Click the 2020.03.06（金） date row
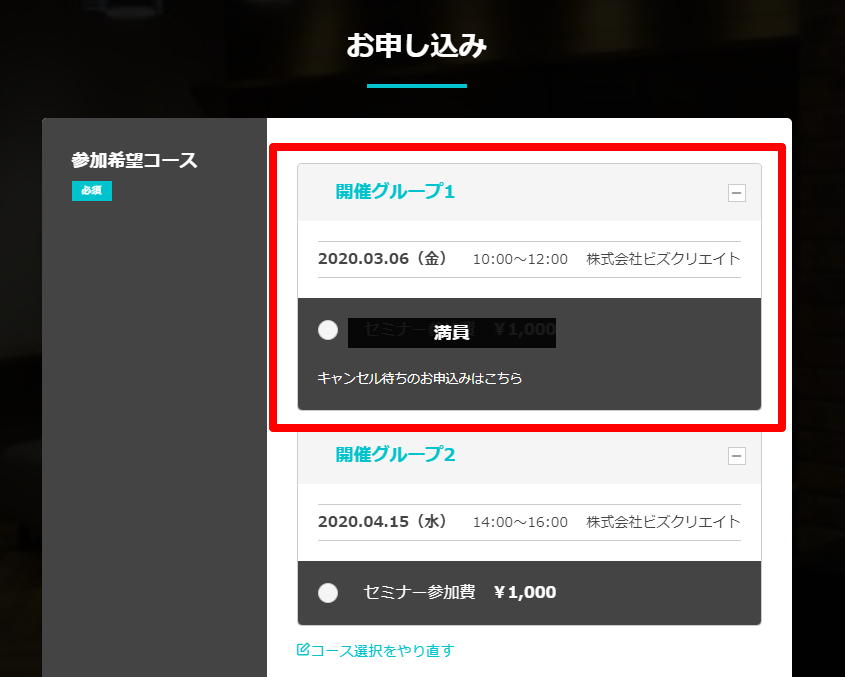 pos(529,259)
